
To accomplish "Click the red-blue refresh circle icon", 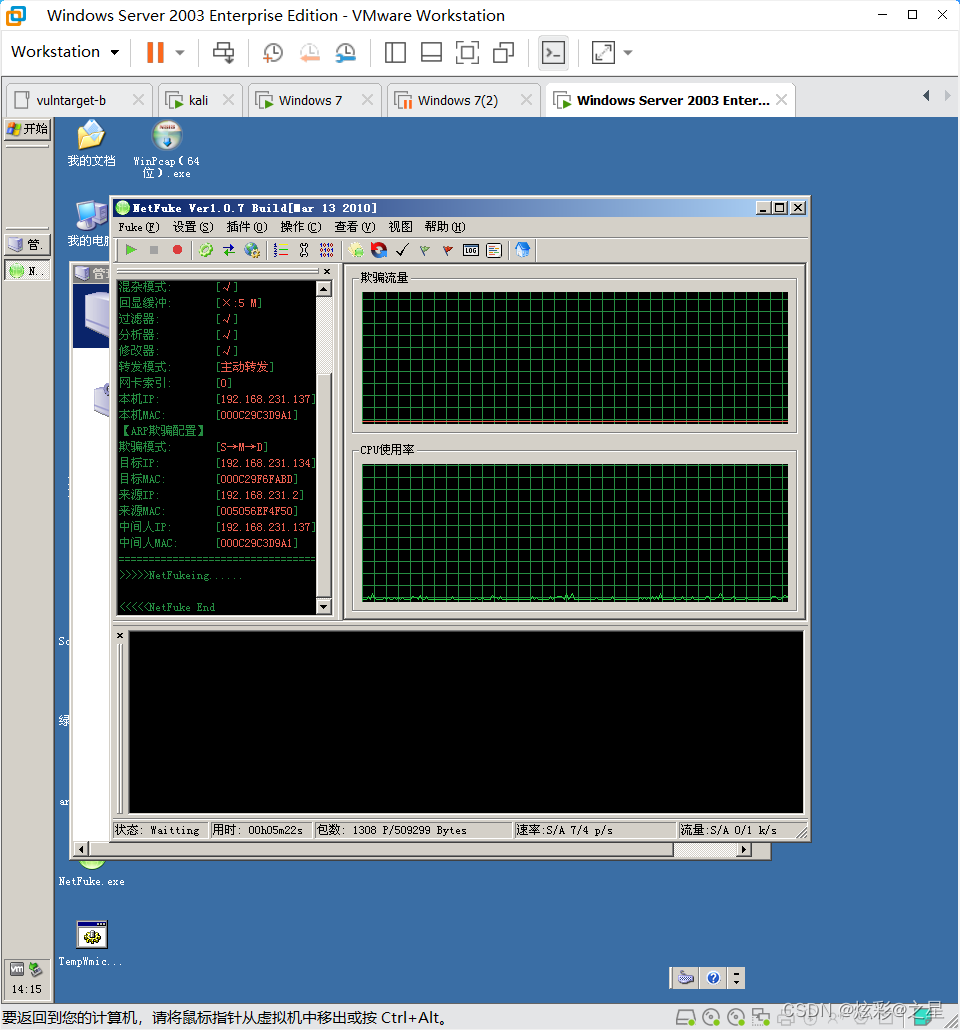I will tap(379, 250).
